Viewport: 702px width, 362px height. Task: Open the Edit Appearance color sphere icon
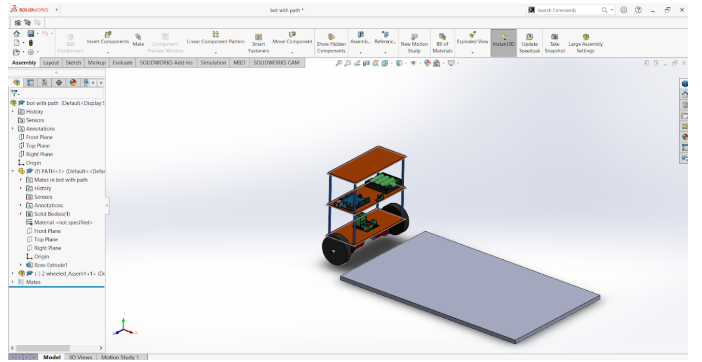click(x=427, y=64)
